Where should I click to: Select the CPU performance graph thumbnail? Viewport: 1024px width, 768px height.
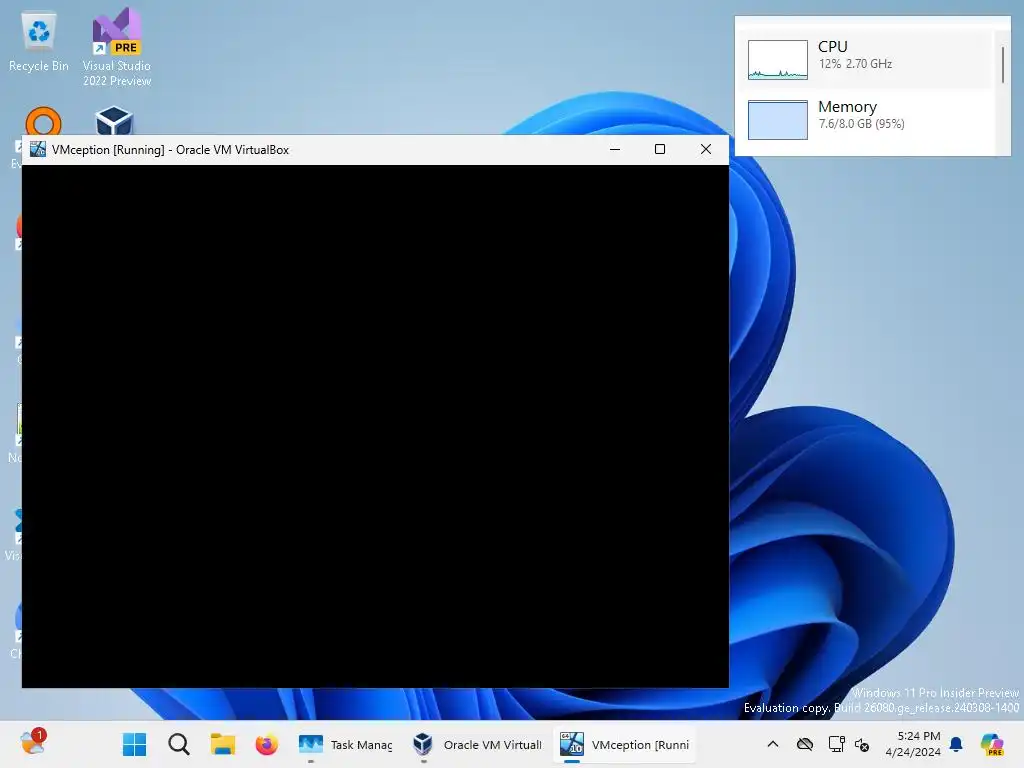(777, 60)
